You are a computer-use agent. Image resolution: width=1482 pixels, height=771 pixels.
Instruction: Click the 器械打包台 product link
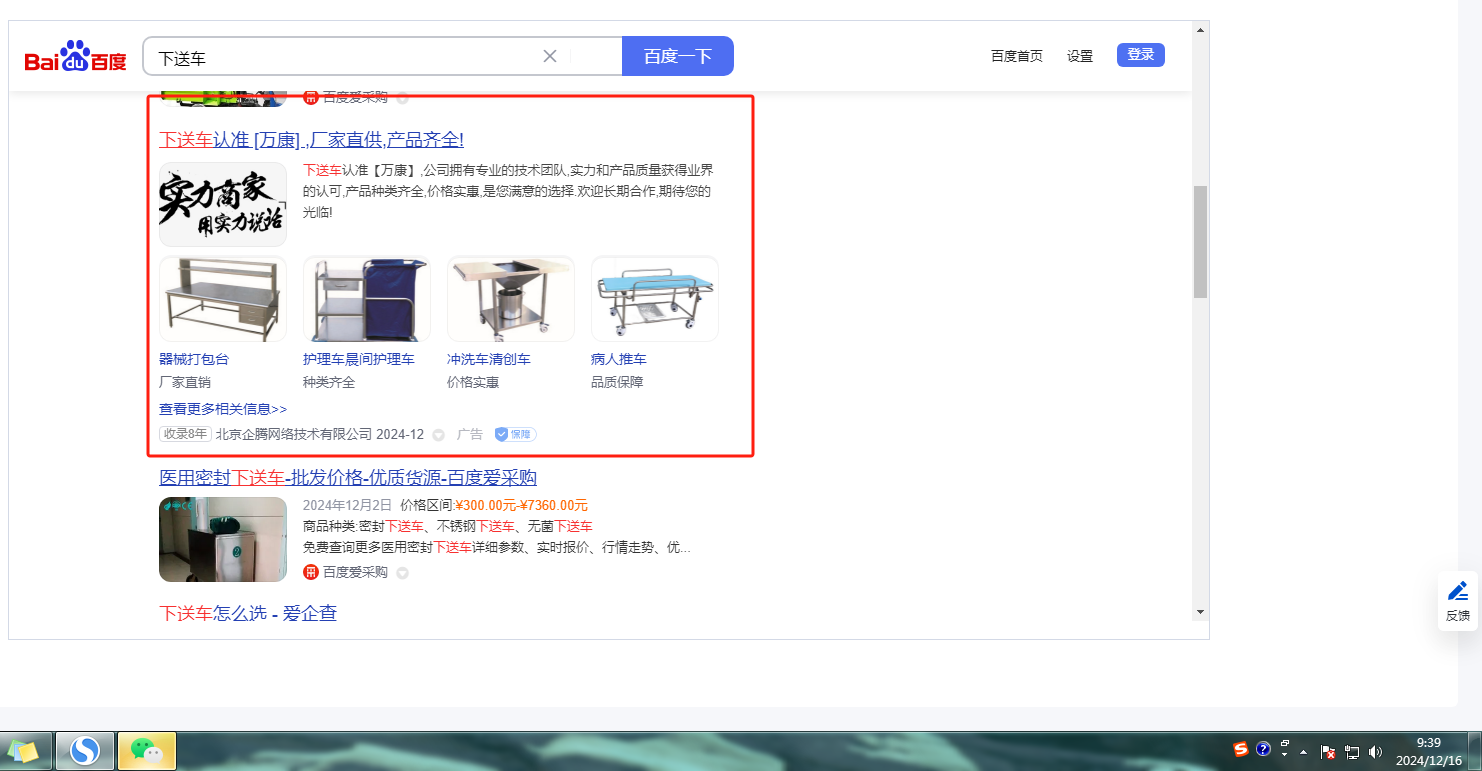[x=194, y=359]
